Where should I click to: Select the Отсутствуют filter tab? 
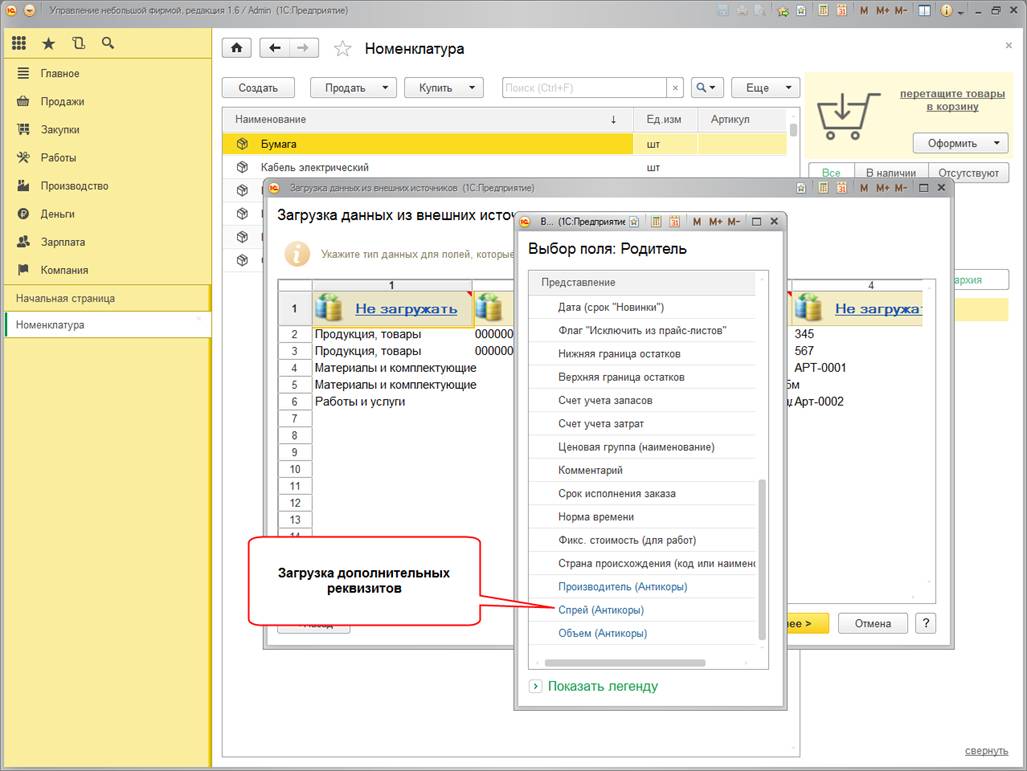tap(968, 173)
